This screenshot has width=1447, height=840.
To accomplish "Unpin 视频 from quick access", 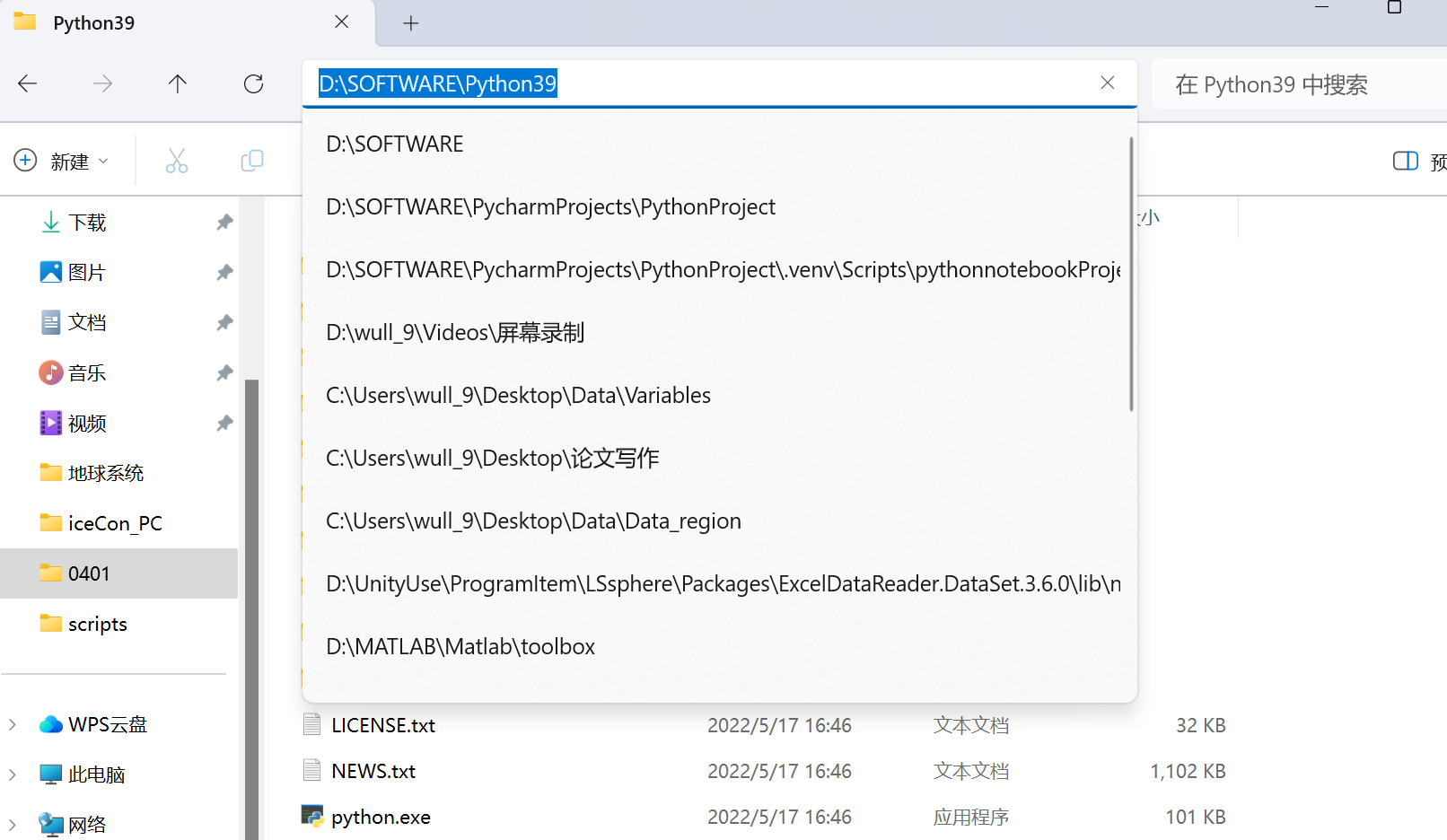I will click(224, 423).
